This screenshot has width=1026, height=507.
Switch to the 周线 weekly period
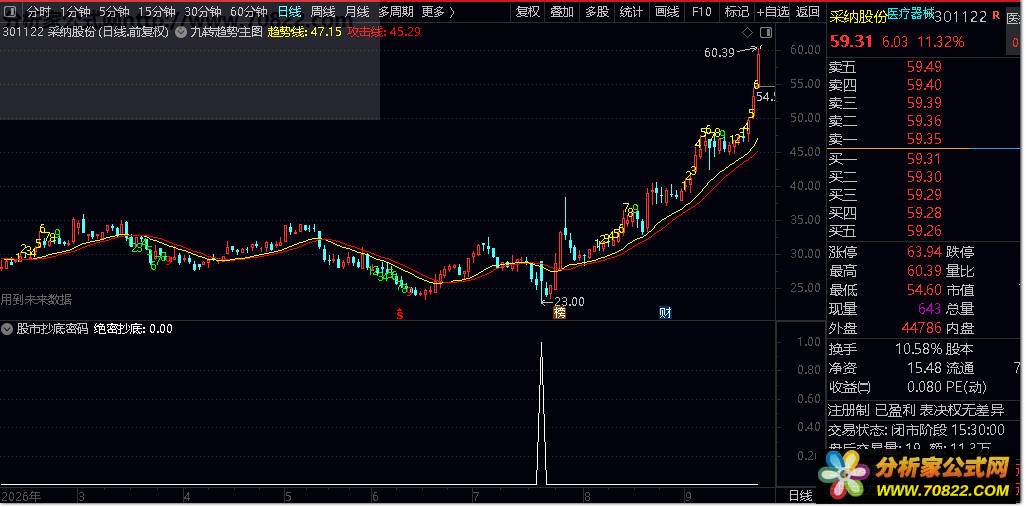pyautogui.click(x=323, y=12)
